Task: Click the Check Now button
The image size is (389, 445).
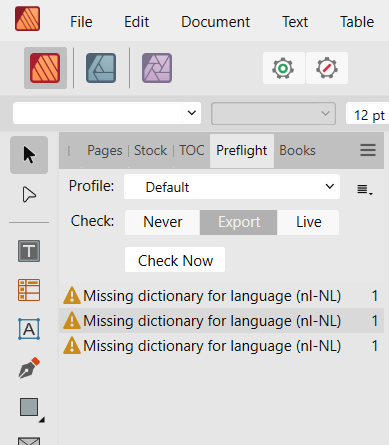Action: coord(175,260)
